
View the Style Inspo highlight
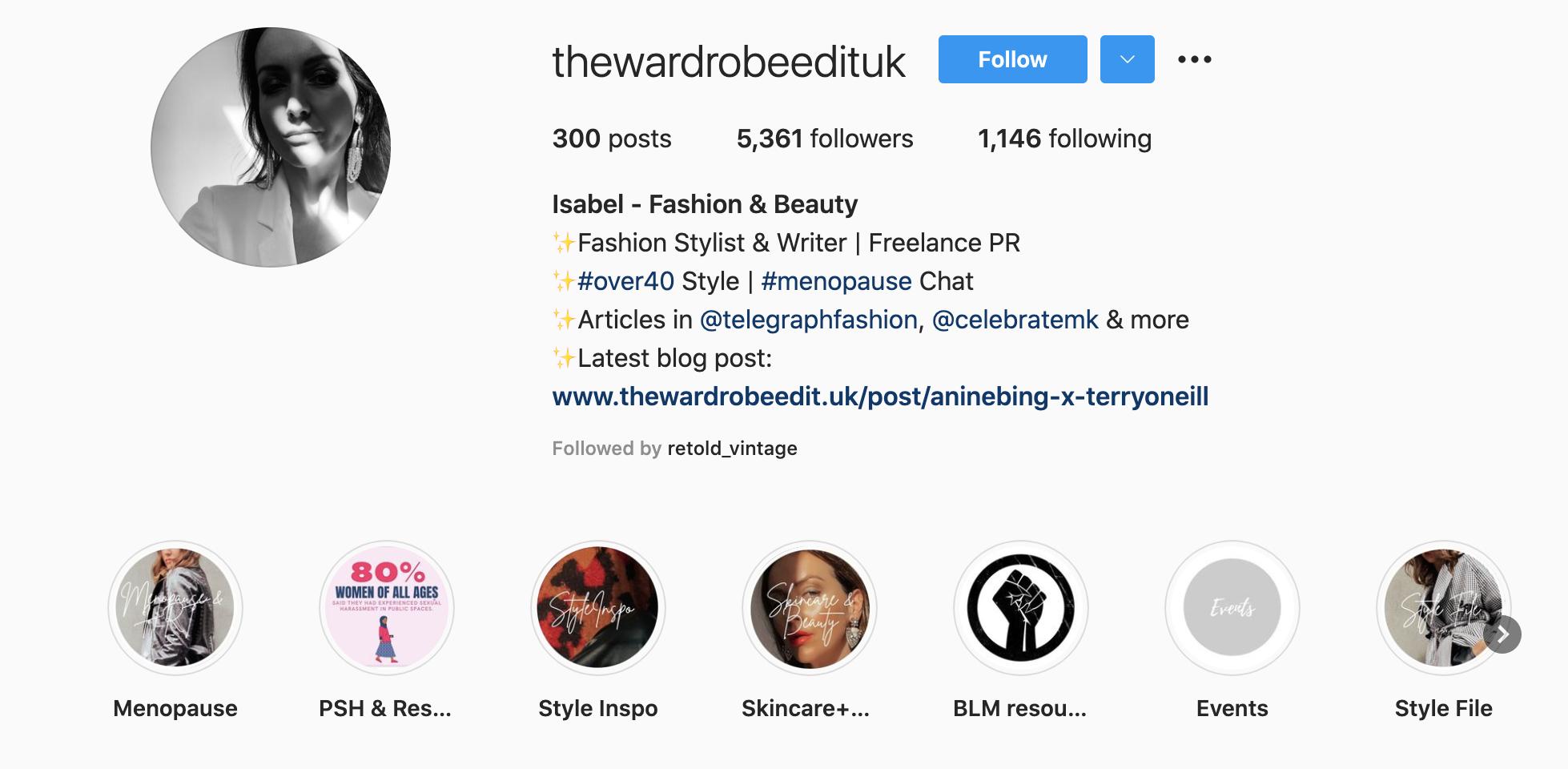pyautogui.click(x=598, y=608)
